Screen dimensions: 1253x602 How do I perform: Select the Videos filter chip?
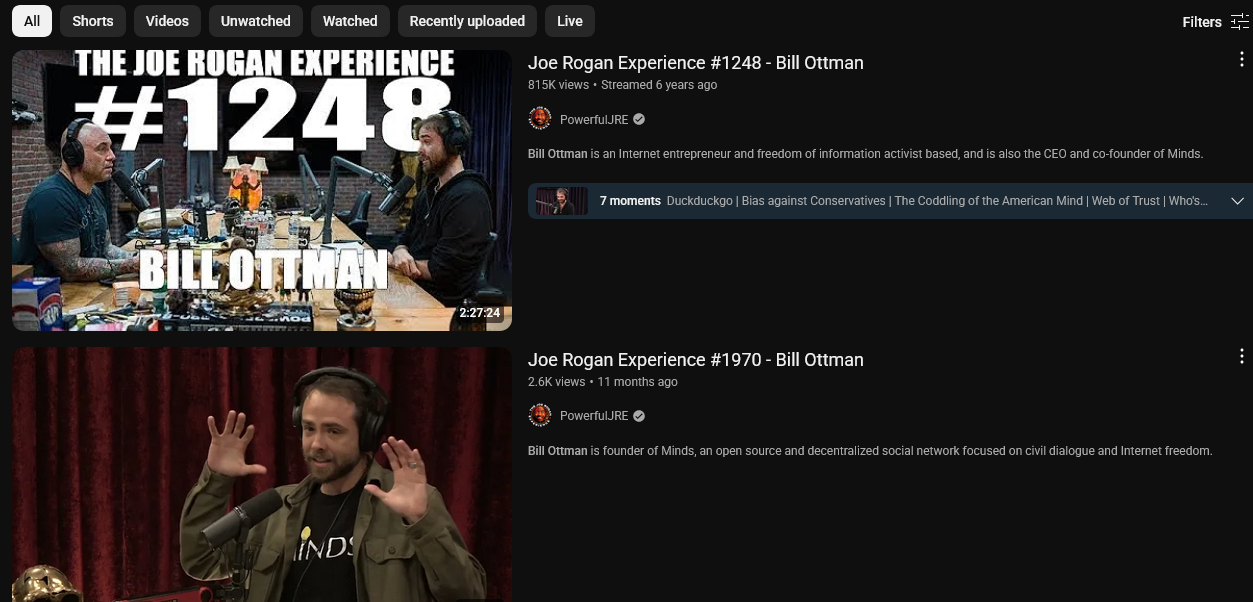(167, 21)
